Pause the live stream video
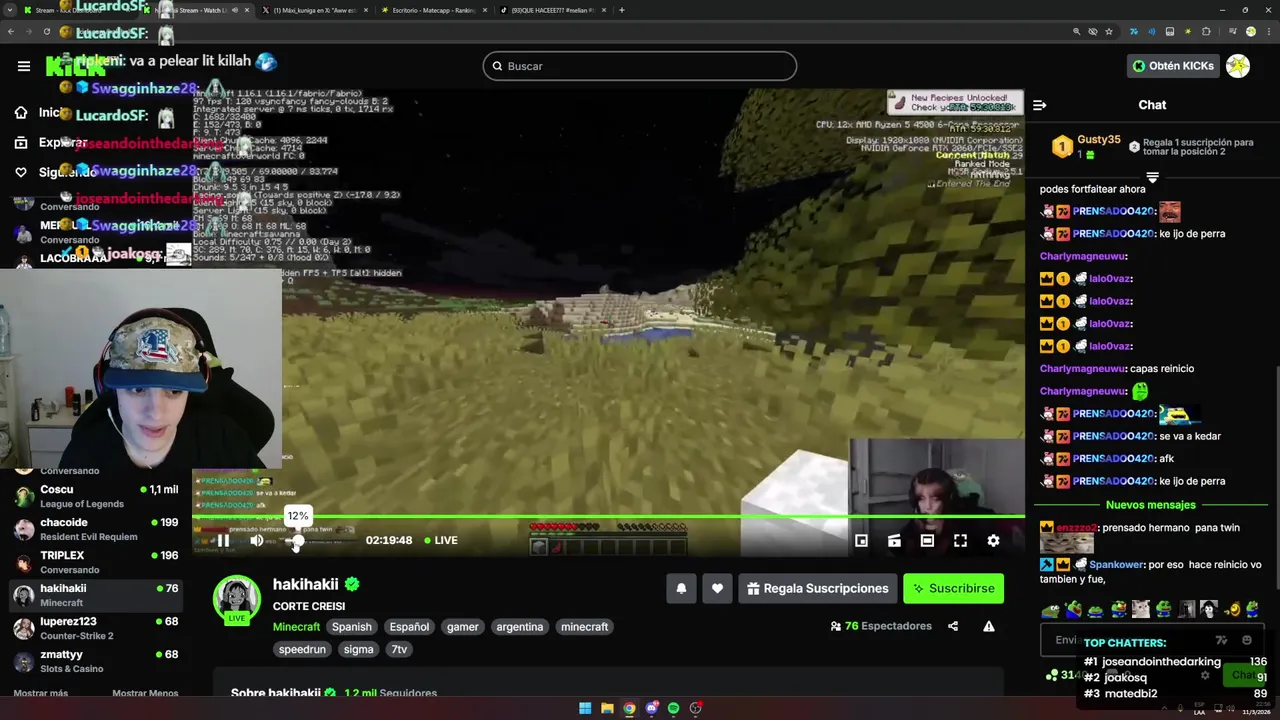 tap(223, 540)
